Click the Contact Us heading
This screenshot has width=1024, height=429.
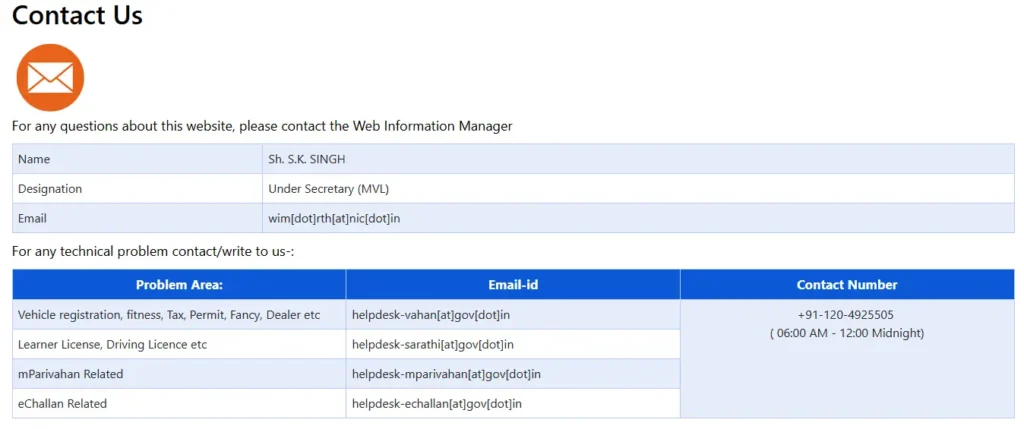pos(77,16)
